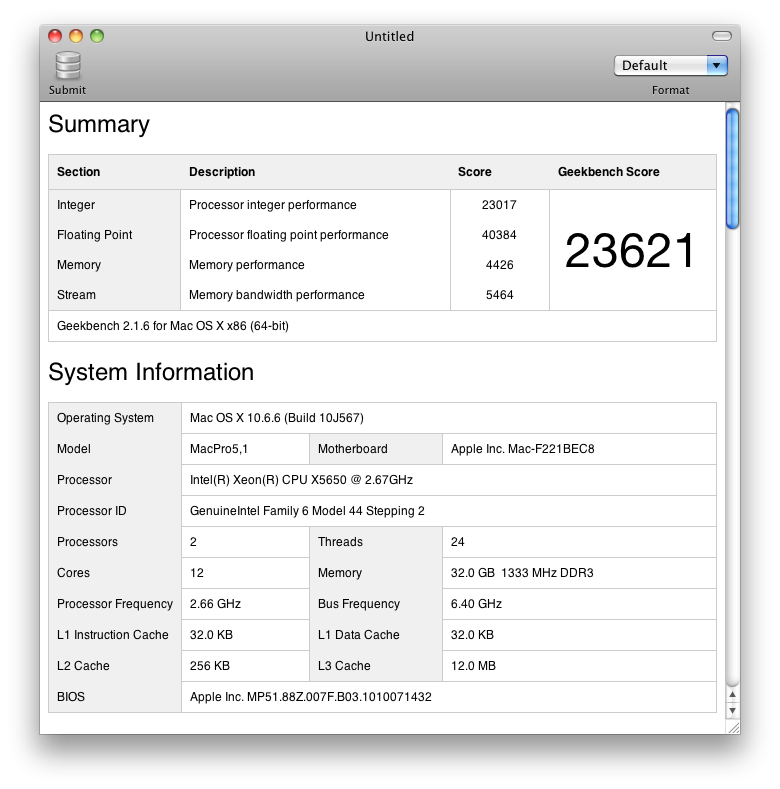Image resolution: width=780 pixels, height=789 pixels.
Task: Click the Stream score 5464
Action: (500, 295)
